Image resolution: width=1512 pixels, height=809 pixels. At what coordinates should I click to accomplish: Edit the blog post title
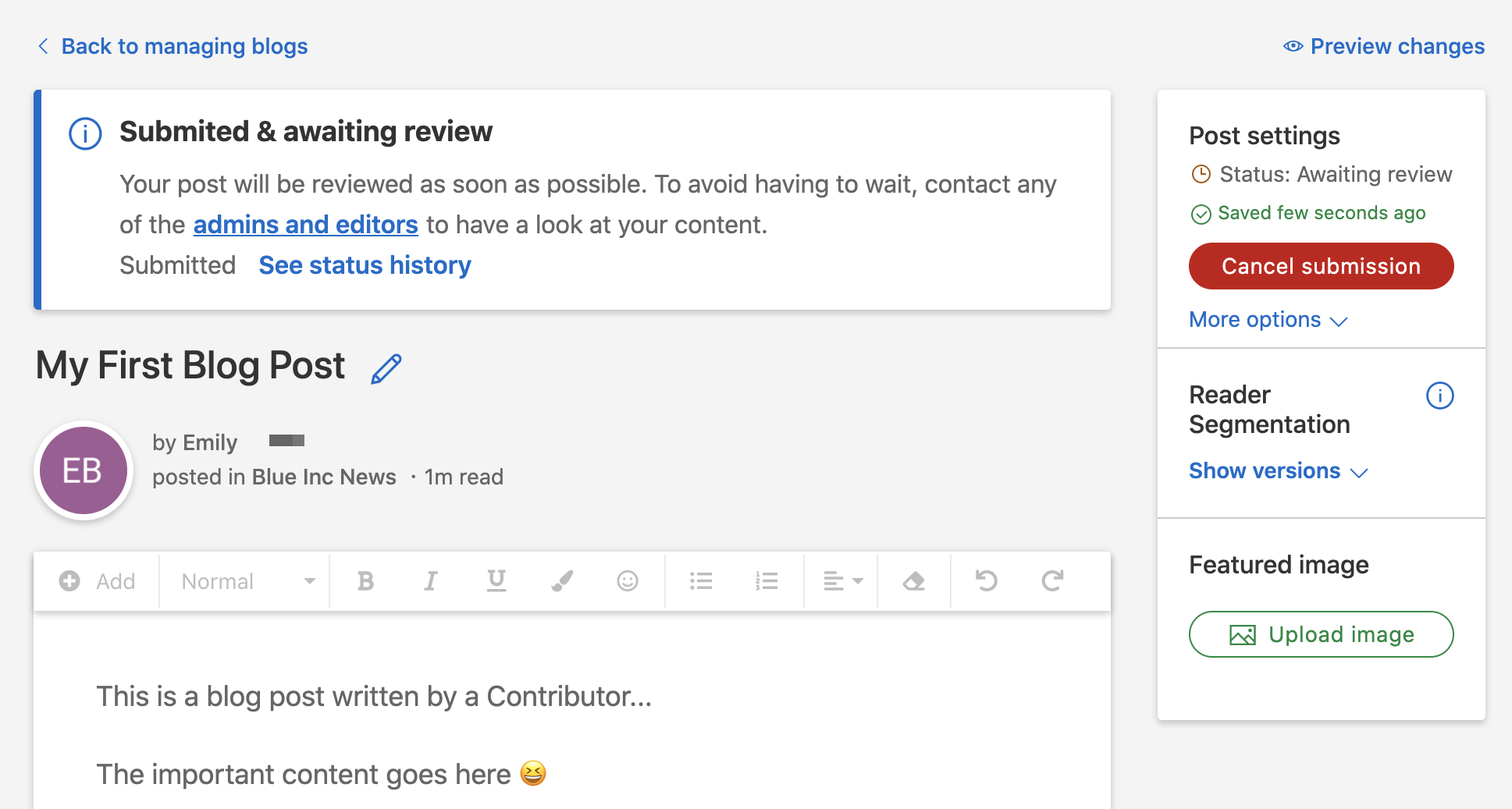[x=386, y=367]
